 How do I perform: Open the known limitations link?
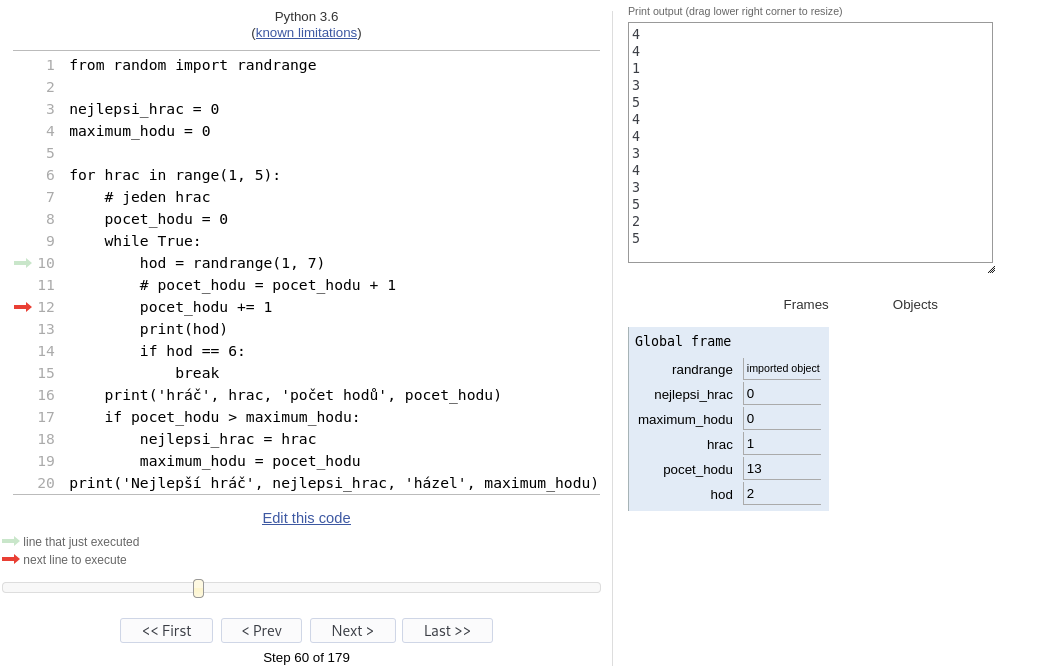click(x=306, y=32)
